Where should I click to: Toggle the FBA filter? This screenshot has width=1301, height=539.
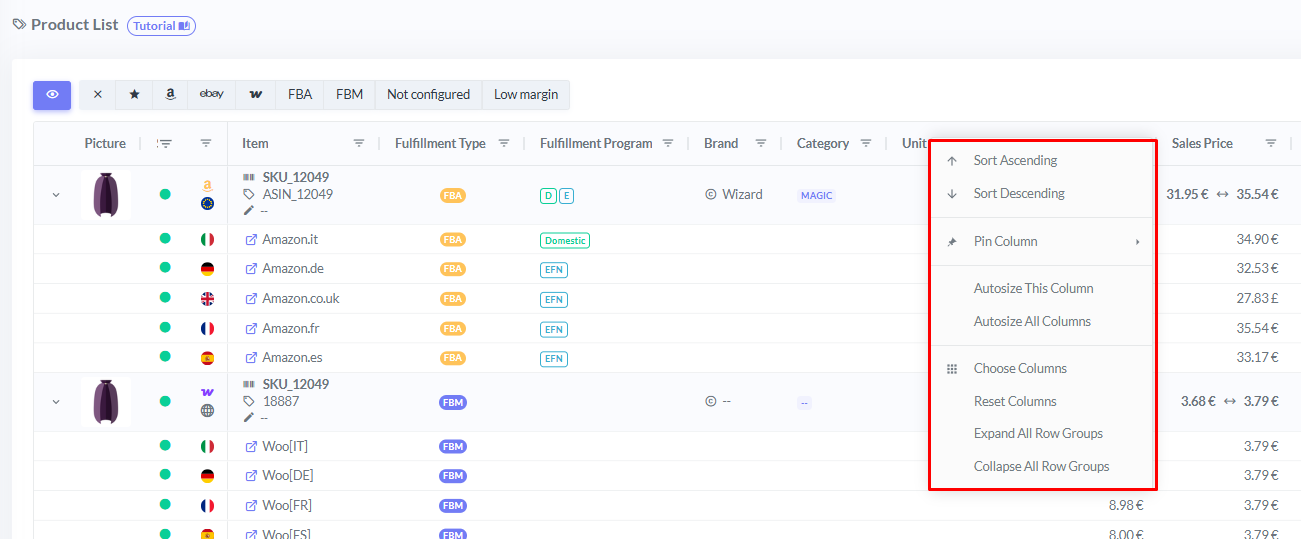tap(300, 95)
